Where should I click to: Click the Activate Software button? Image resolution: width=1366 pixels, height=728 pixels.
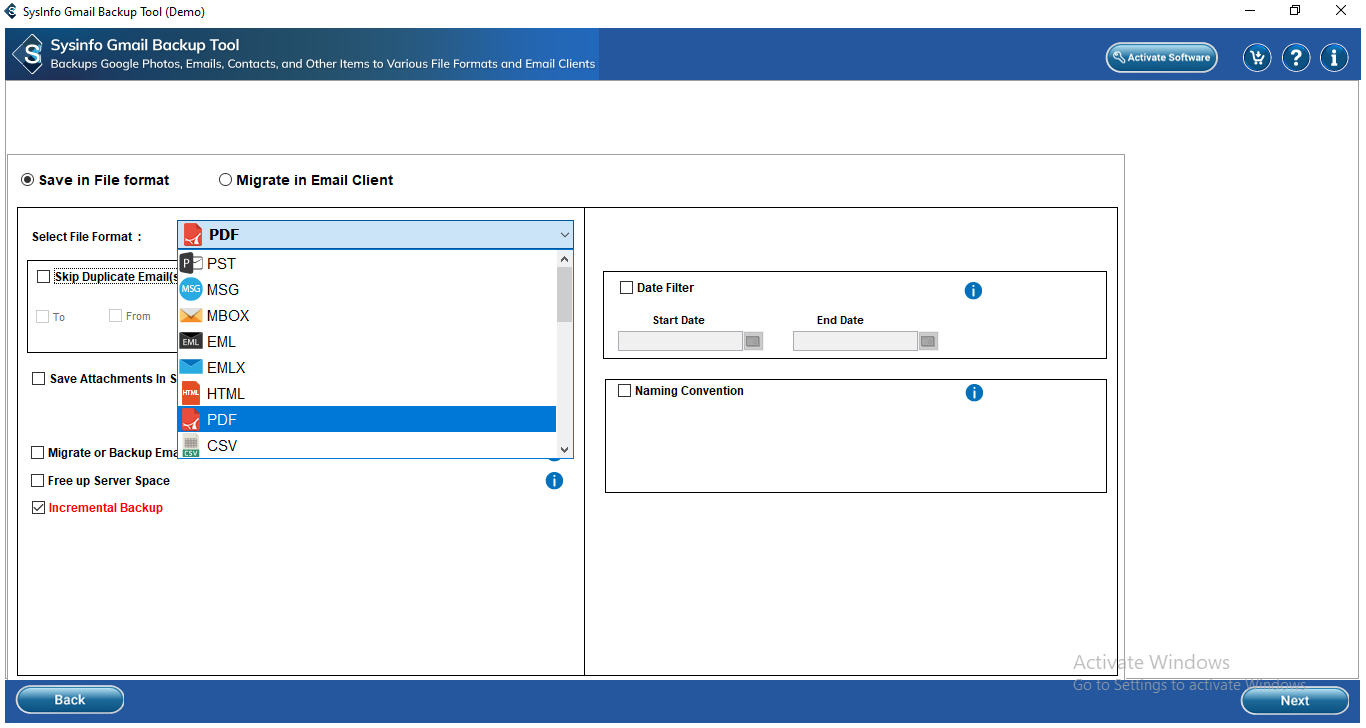tap(1161, 58)
